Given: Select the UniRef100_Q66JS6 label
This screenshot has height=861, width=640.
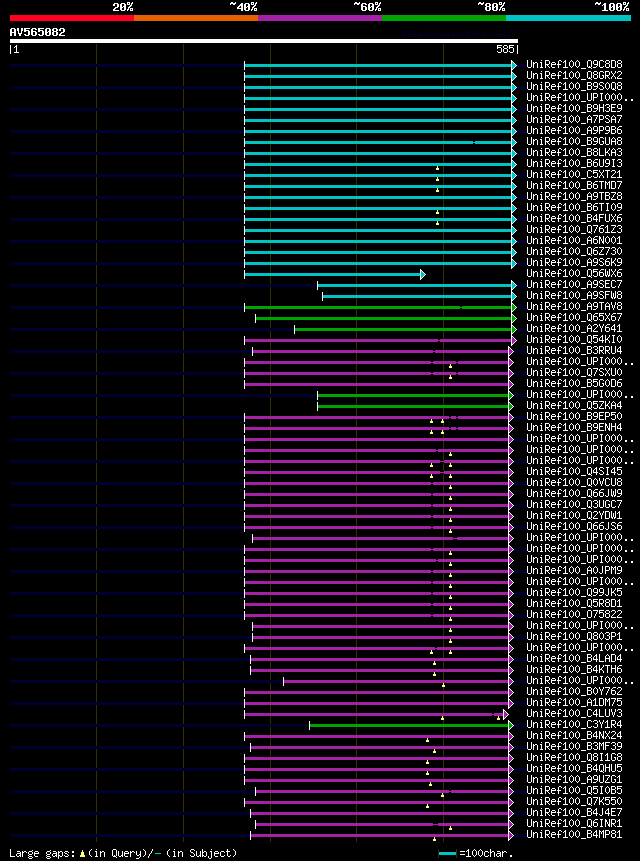Looking at the screenshot, I should pos(574,525).
